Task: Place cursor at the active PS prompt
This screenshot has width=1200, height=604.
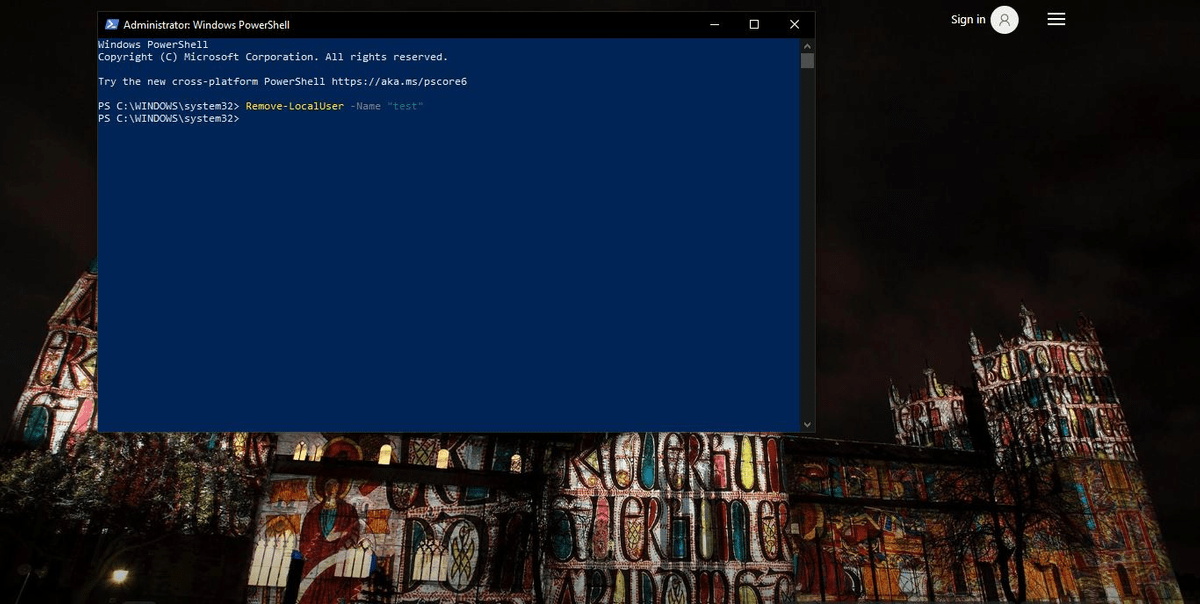Action: click(x=243, y=118)
